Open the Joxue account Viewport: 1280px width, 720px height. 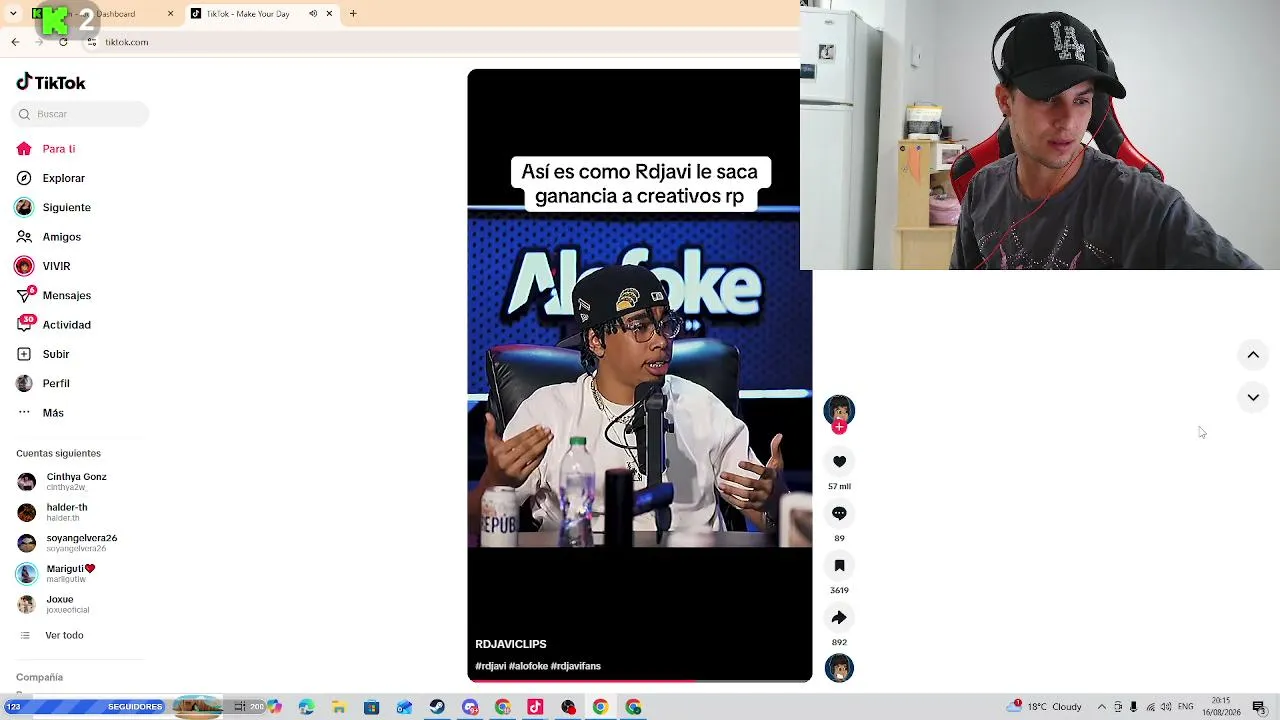click(53, 604)
